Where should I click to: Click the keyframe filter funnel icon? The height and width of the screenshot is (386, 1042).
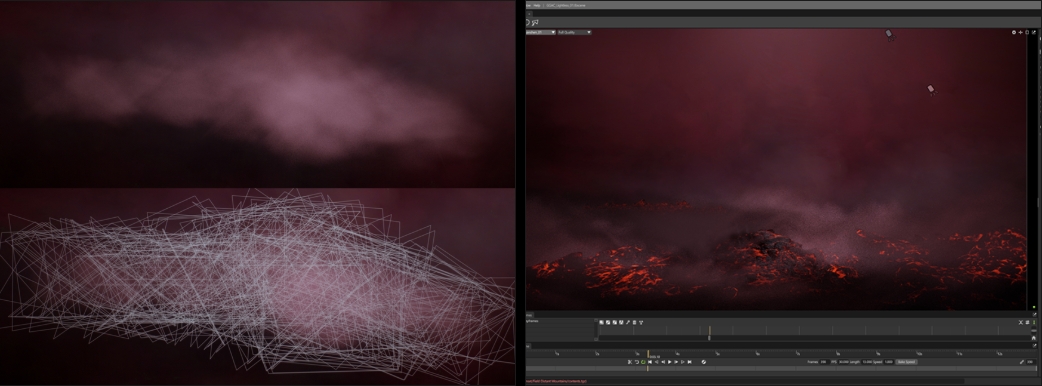(641, 322)
